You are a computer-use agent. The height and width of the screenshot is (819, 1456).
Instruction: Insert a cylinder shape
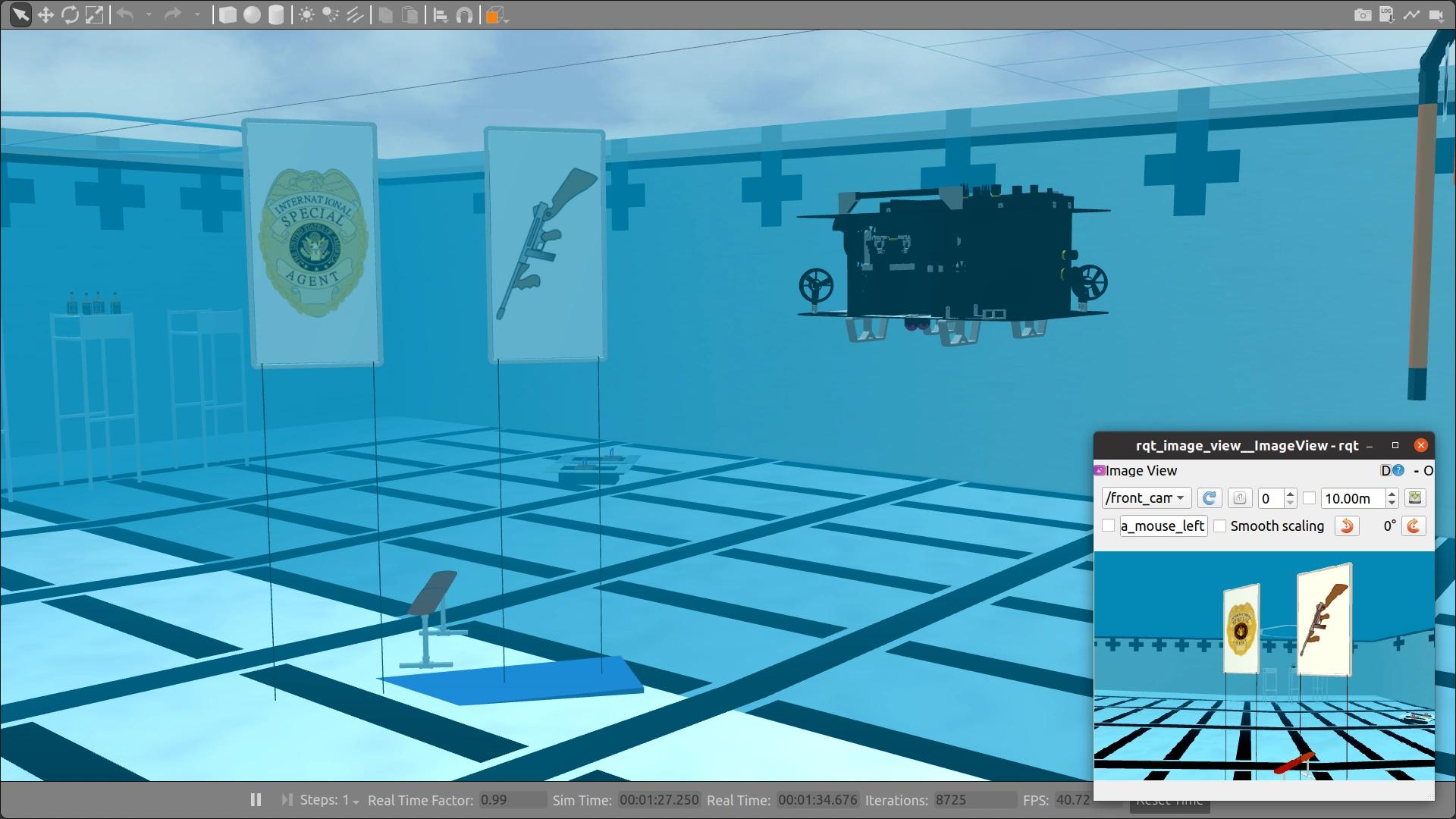(x=276, y=15)
